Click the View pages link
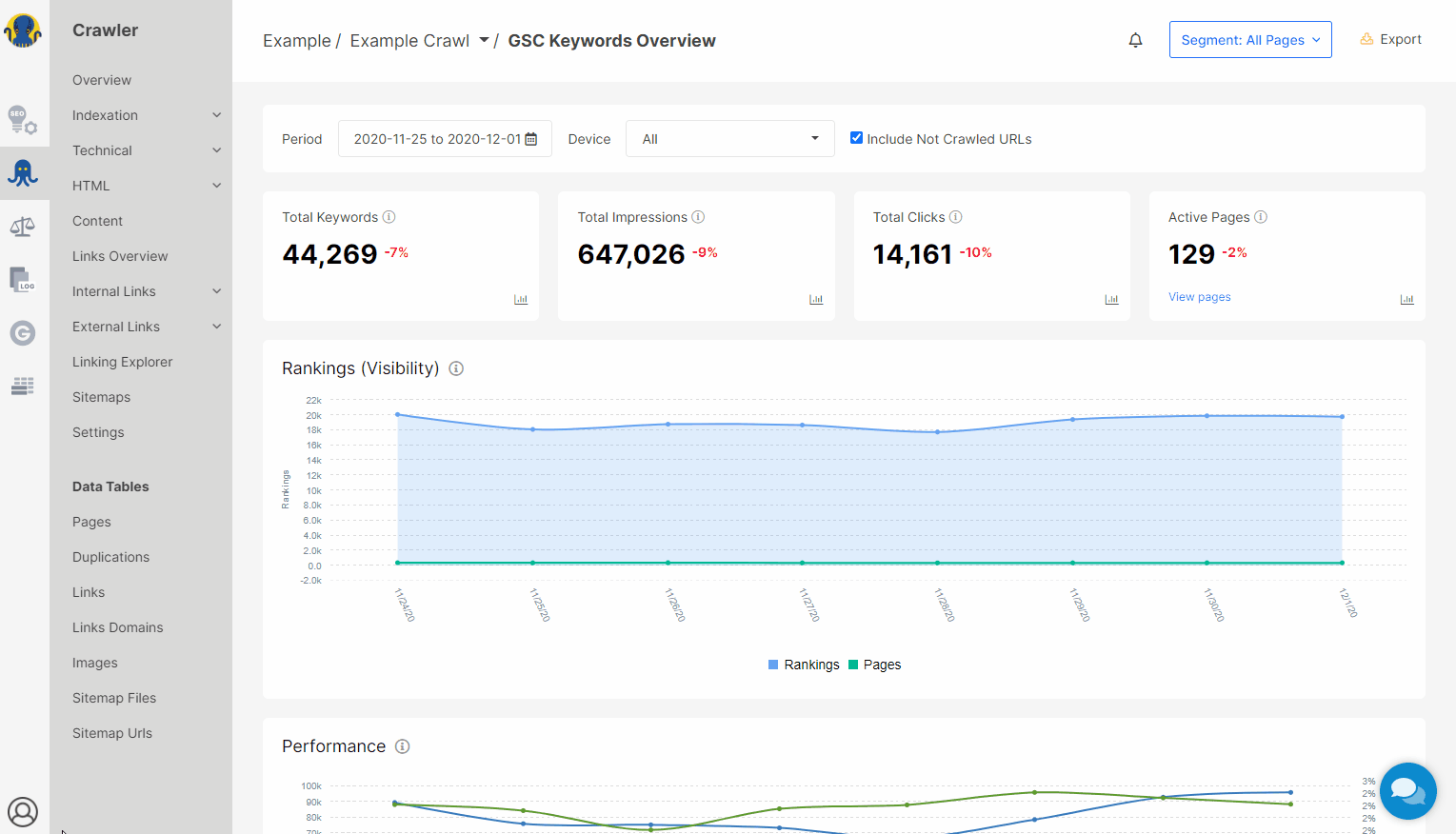 coord(1199,297)
